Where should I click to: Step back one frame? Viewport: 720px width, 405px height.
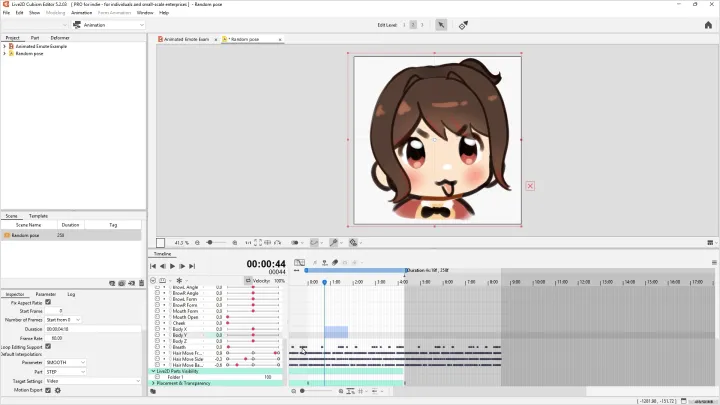163,266
